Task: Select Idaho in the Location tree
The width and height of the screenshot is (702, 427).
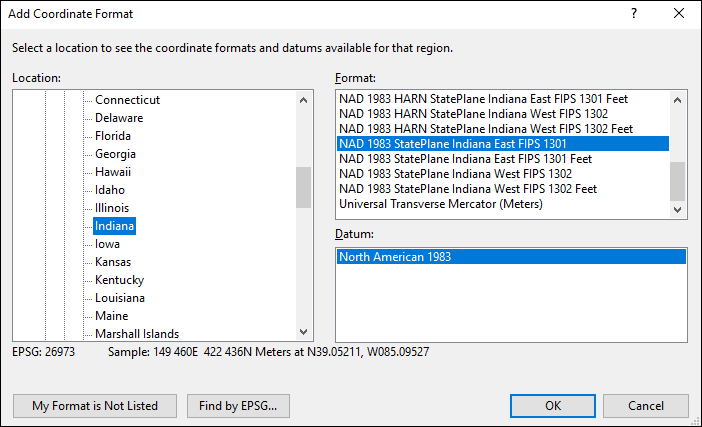Action: click(110, 190)
